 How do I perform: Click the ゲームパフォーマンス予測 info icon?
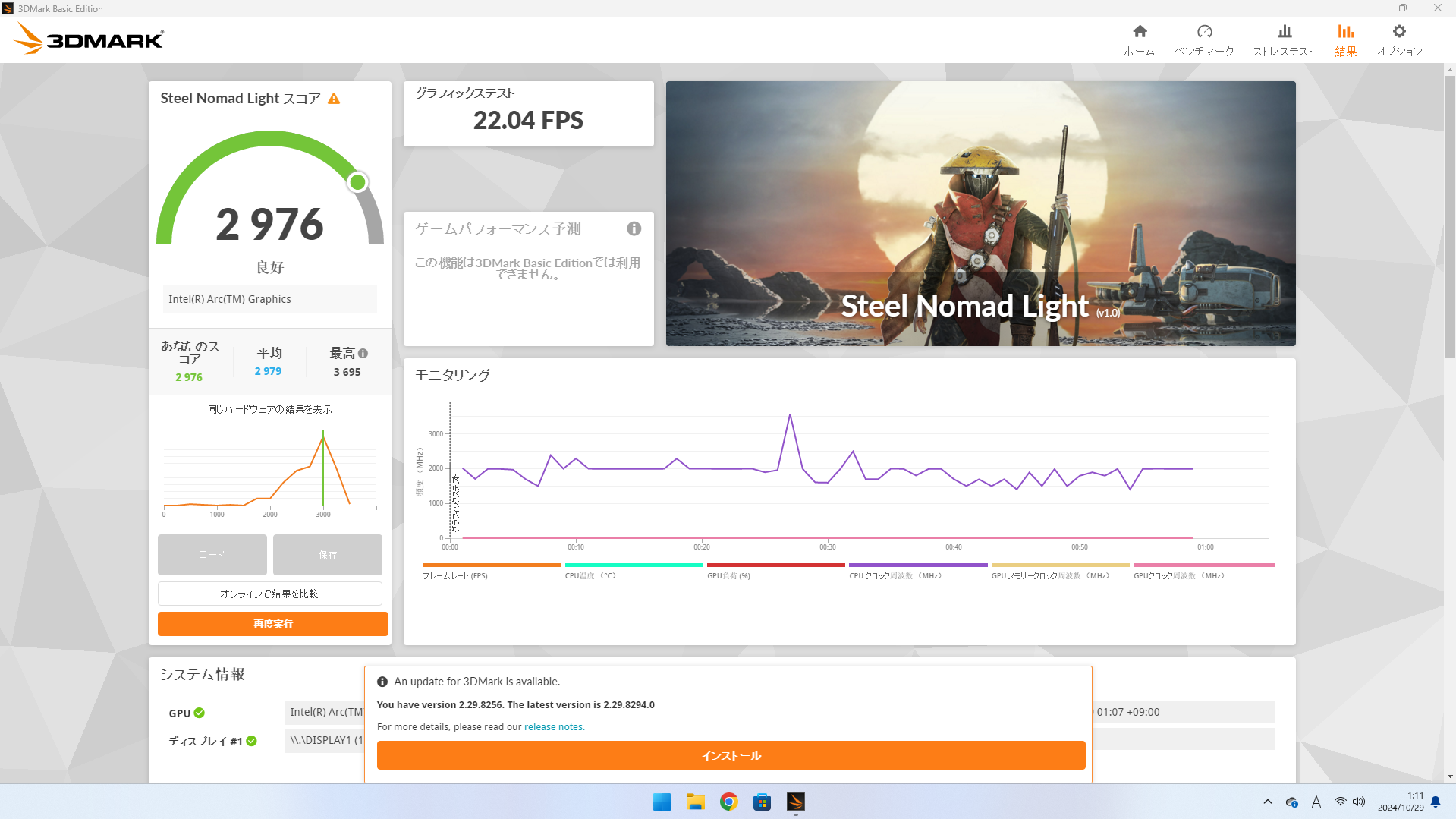[x=634, y=228]
